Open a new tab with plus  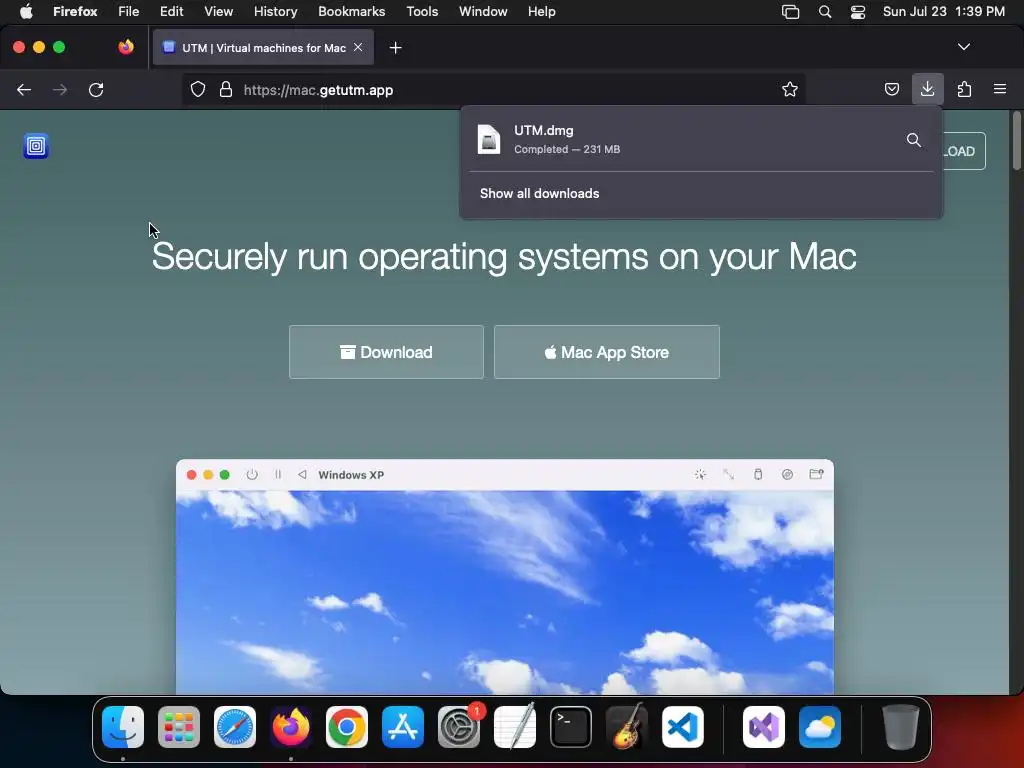click(x=395, y=48)
